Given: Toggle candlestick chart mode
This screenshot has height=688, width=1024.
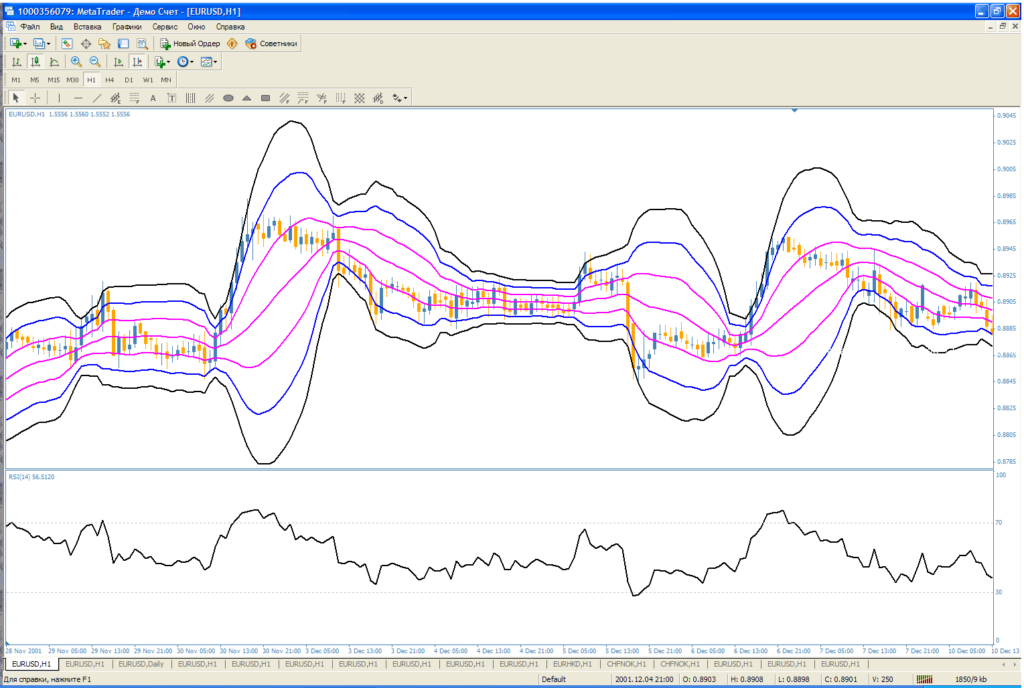Looking at the screenshot, I should coord(35,61).
